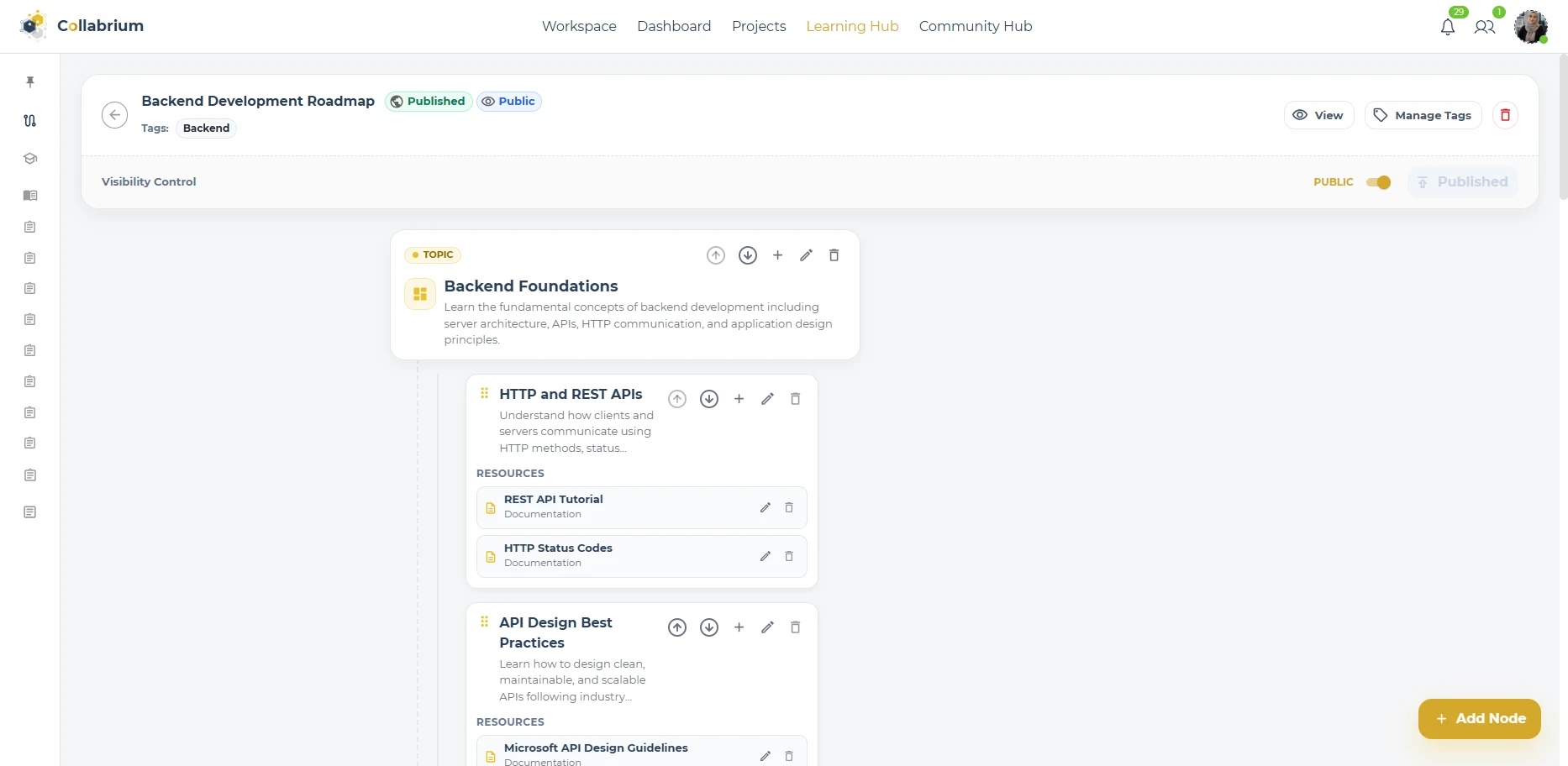The image size is (1568, 766).
Task: Delete the roadmap with the red trash icon
Action: pyautogui.click(x=1505, y=115)
